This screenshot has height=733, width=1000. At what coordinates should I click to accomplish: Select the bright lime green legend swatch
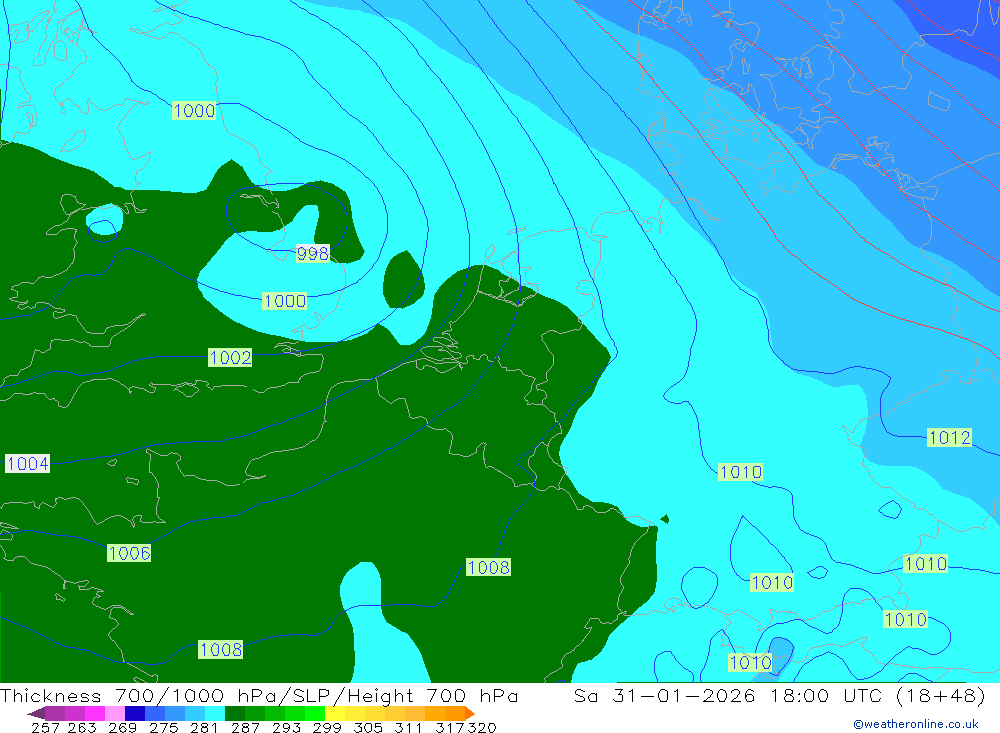point(315,713)
